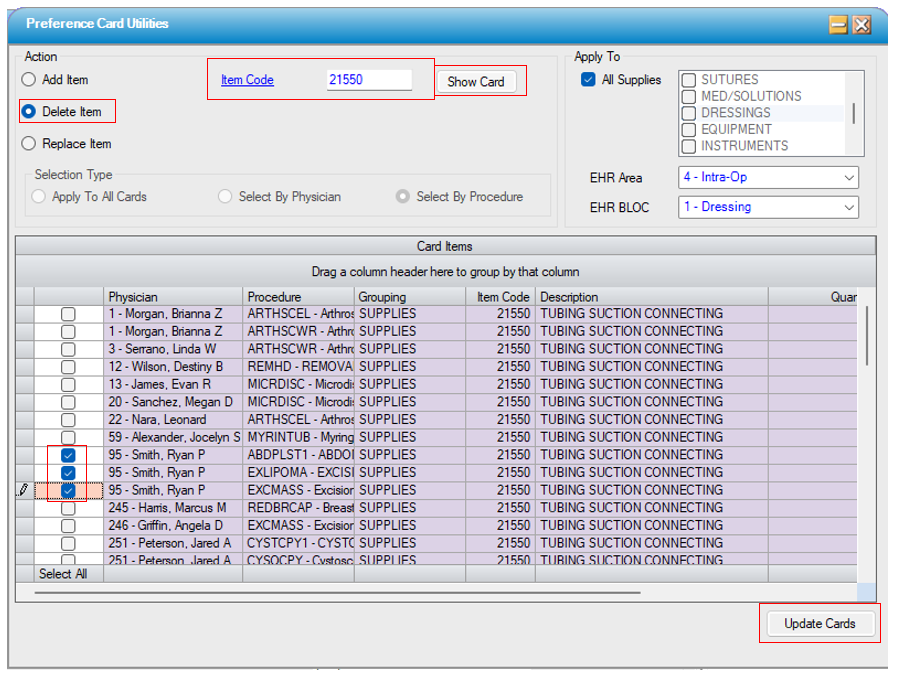Check the SUTURES category box

tap(688, 80)
